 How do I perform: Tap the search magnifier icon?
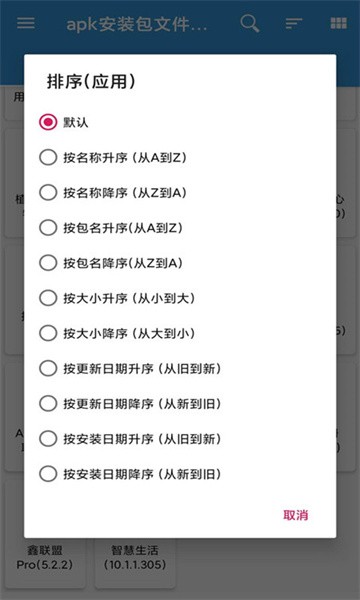(250, 24)
